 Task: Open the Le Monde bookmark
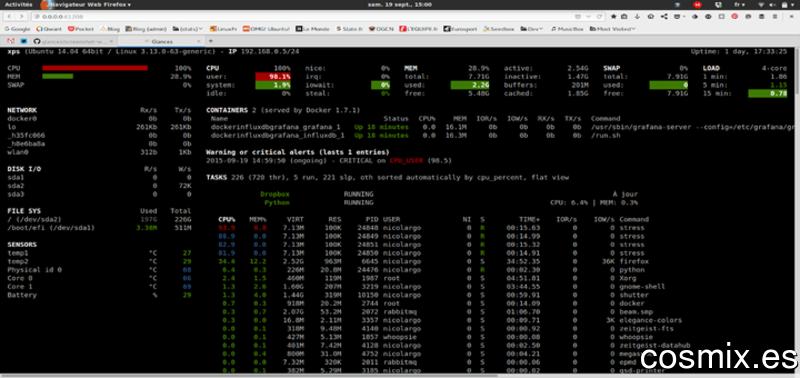pos(313,29)
